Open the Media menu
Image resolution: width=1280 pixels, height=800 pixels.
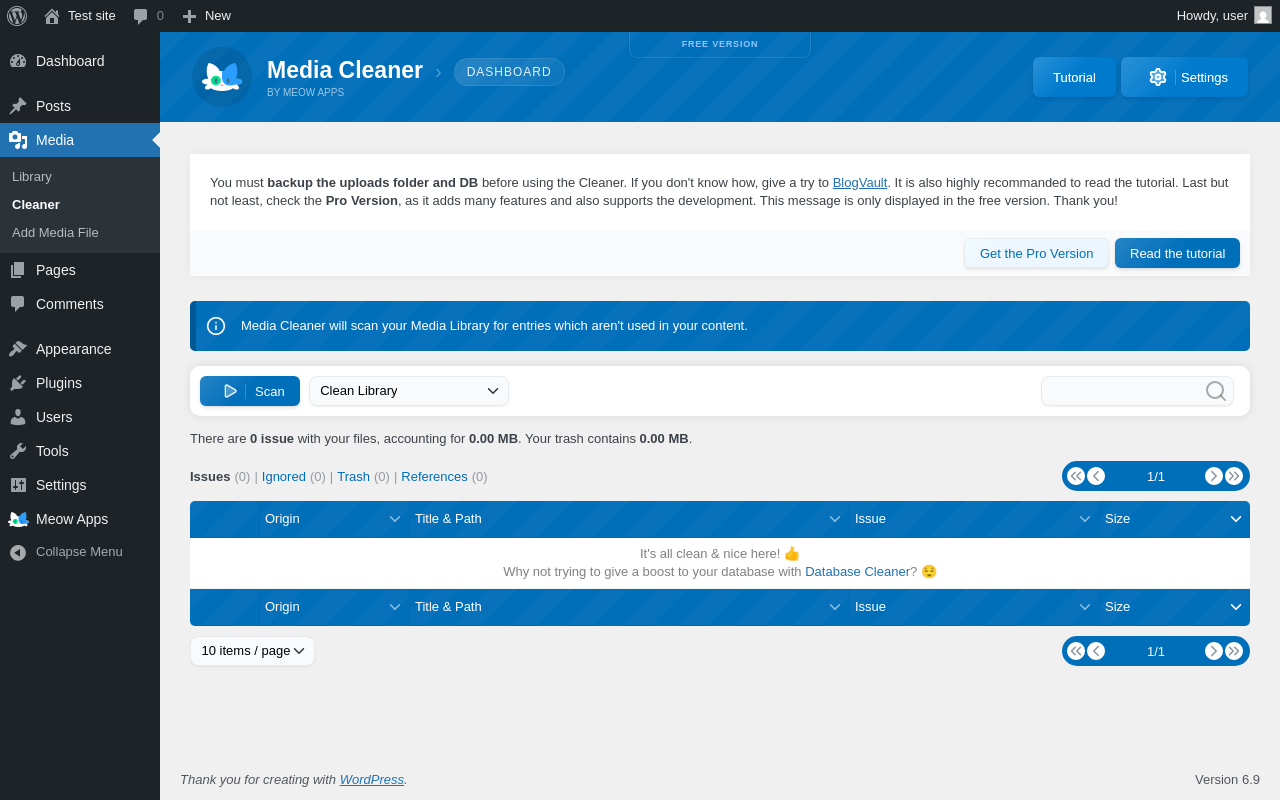point(80,140)
